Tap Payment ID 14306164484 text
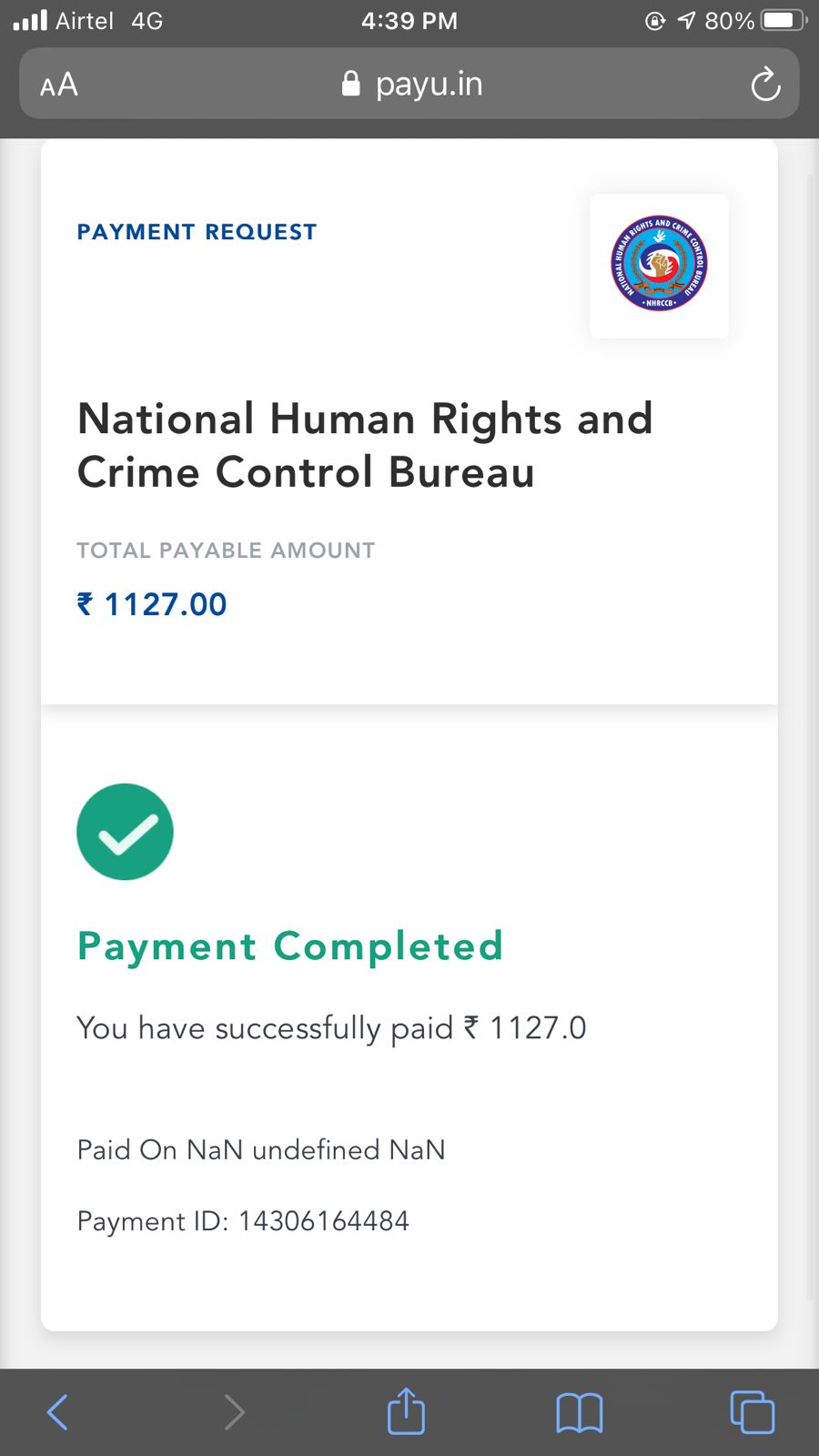 (243, 1220)
